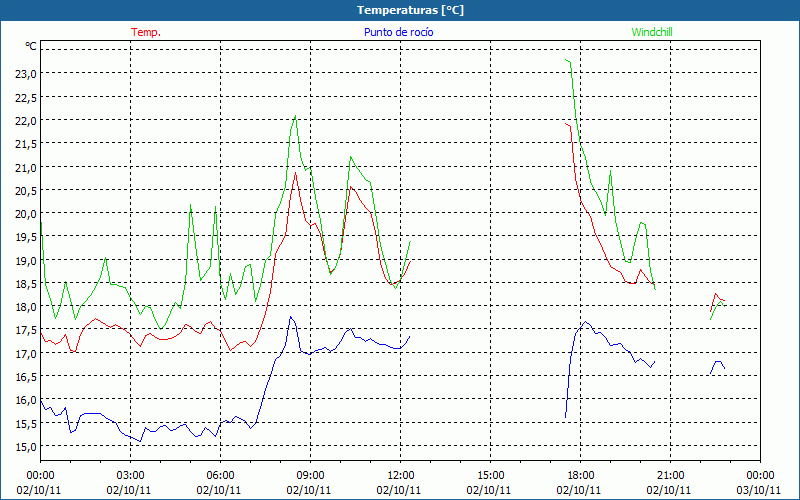800x500 pixels.
Task: Click the 19,0 y-axis value
Action: tap(26, 261)
